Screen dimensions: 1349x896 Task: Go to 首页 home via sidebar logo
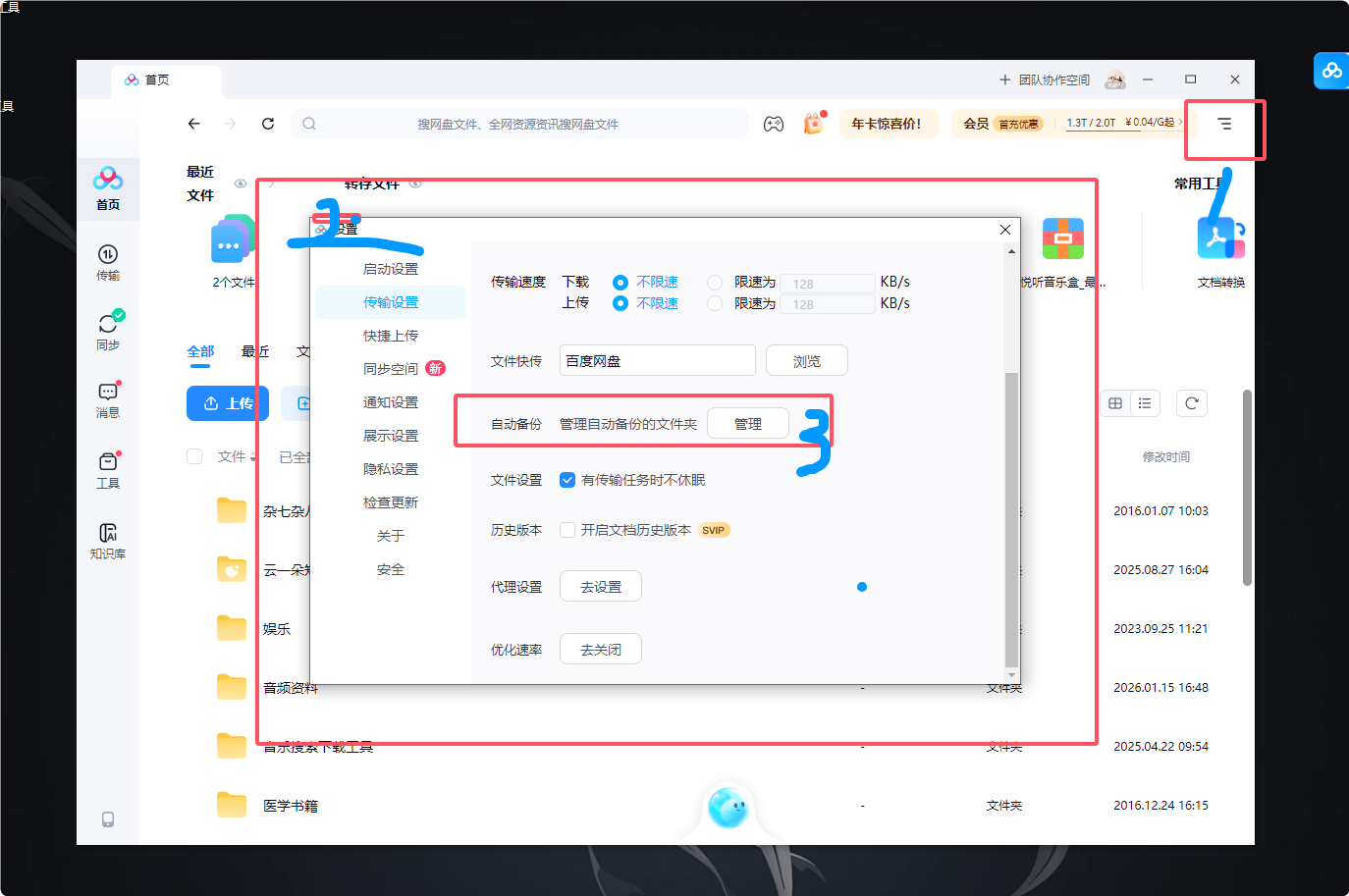click(x=108, y=188)
